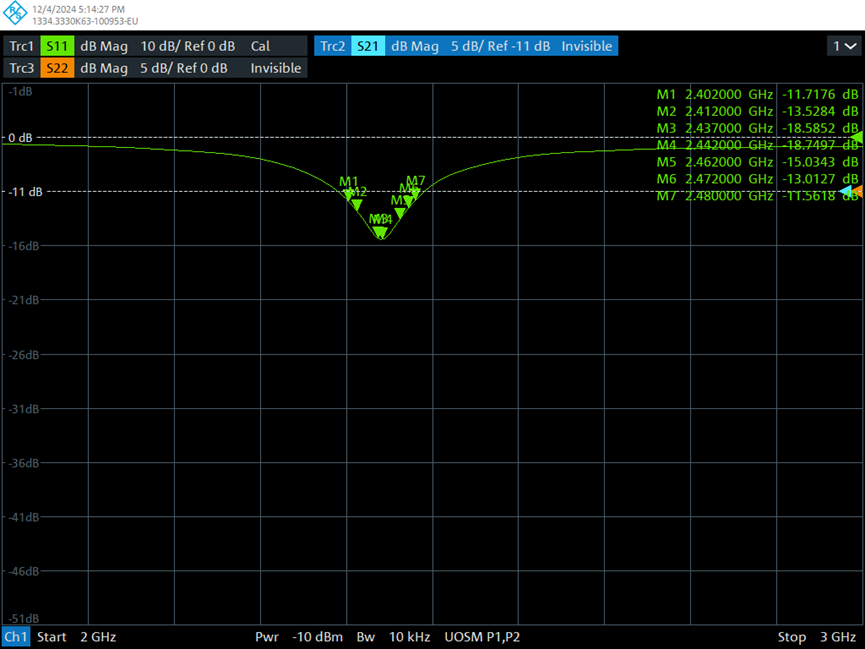Toggle Invisible state on Trc3 line
Viewport: 865px width, 649px height.
(x=275, y=68)
